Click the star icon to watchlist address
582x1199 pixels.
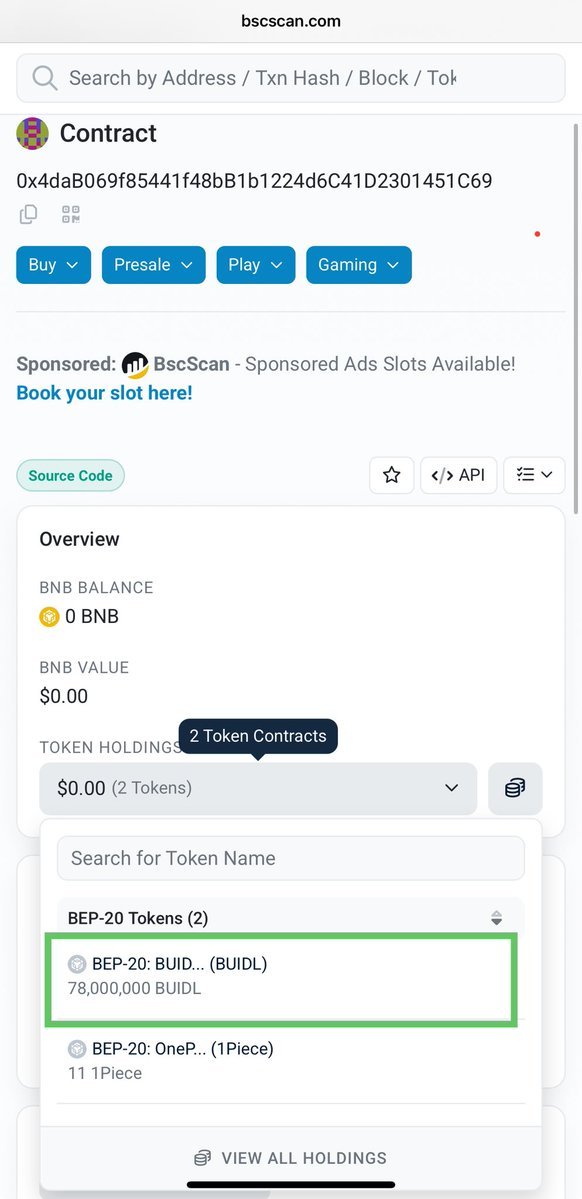[392, 475]
